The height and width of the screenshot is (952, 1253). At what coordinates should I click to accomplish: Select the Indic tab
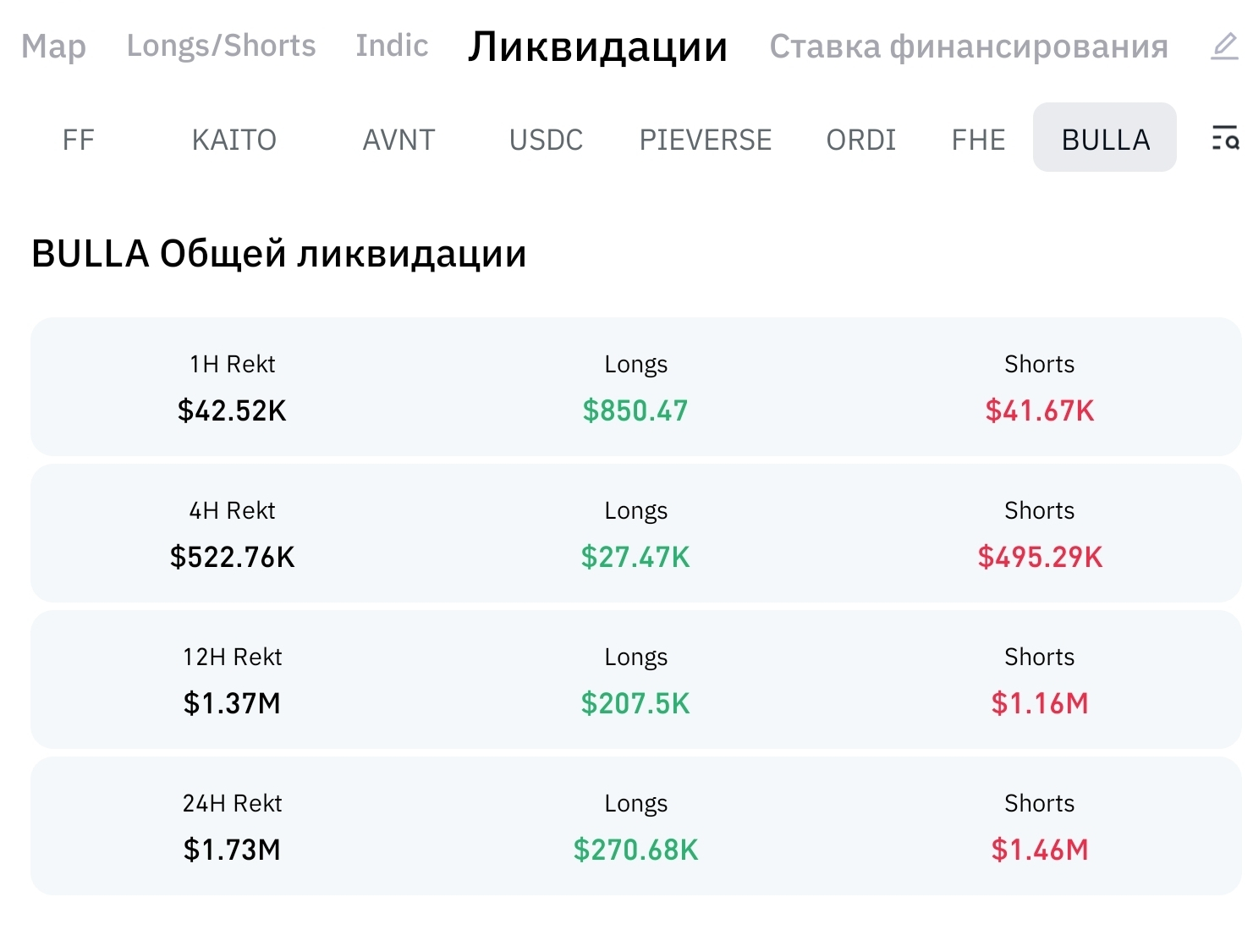(392, 46)
